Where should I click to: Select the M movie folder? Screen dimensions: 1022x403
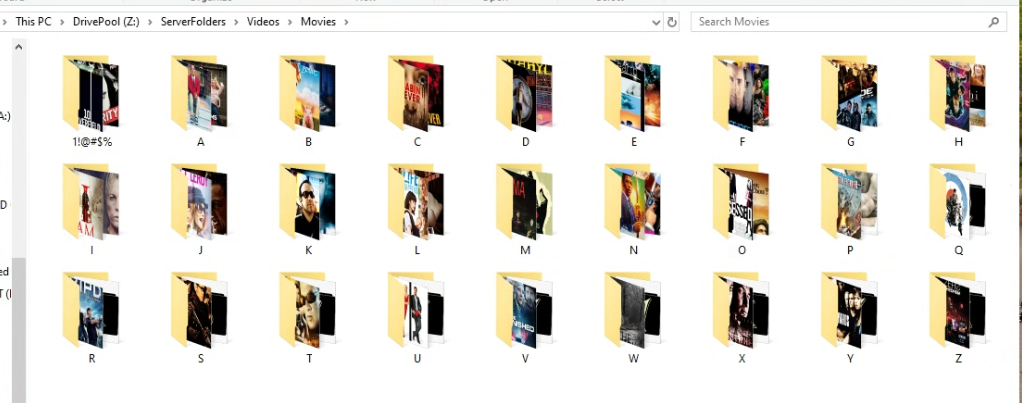coord(524,202)
